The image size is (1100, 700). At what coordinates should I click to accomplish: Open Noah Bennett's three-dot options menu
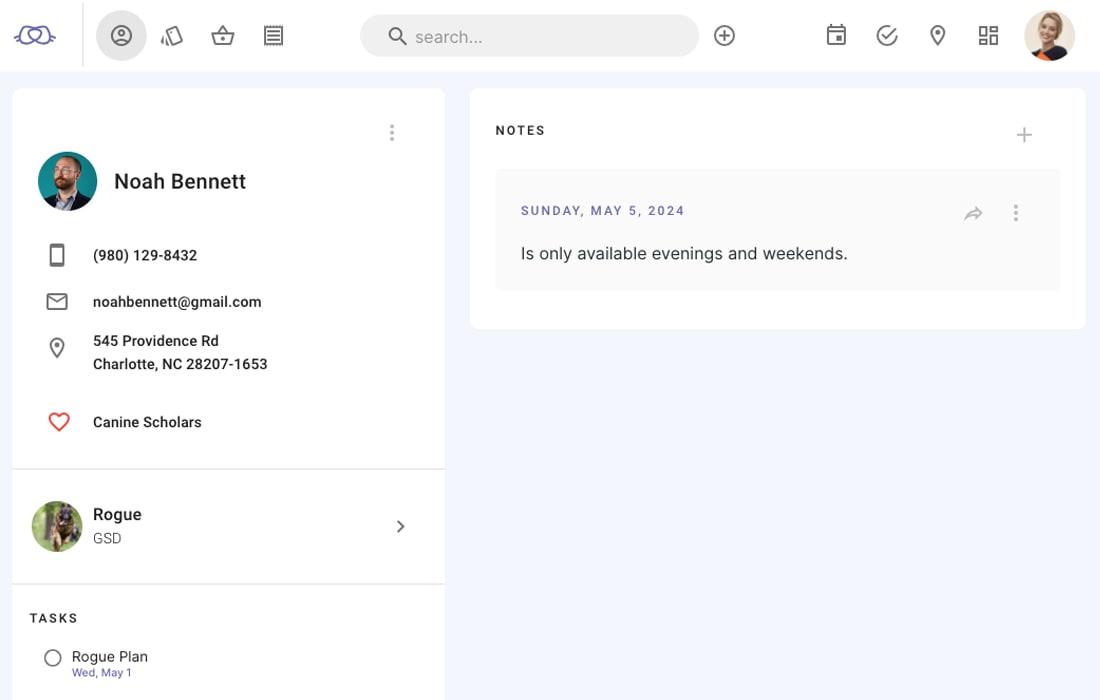point(391,133)
